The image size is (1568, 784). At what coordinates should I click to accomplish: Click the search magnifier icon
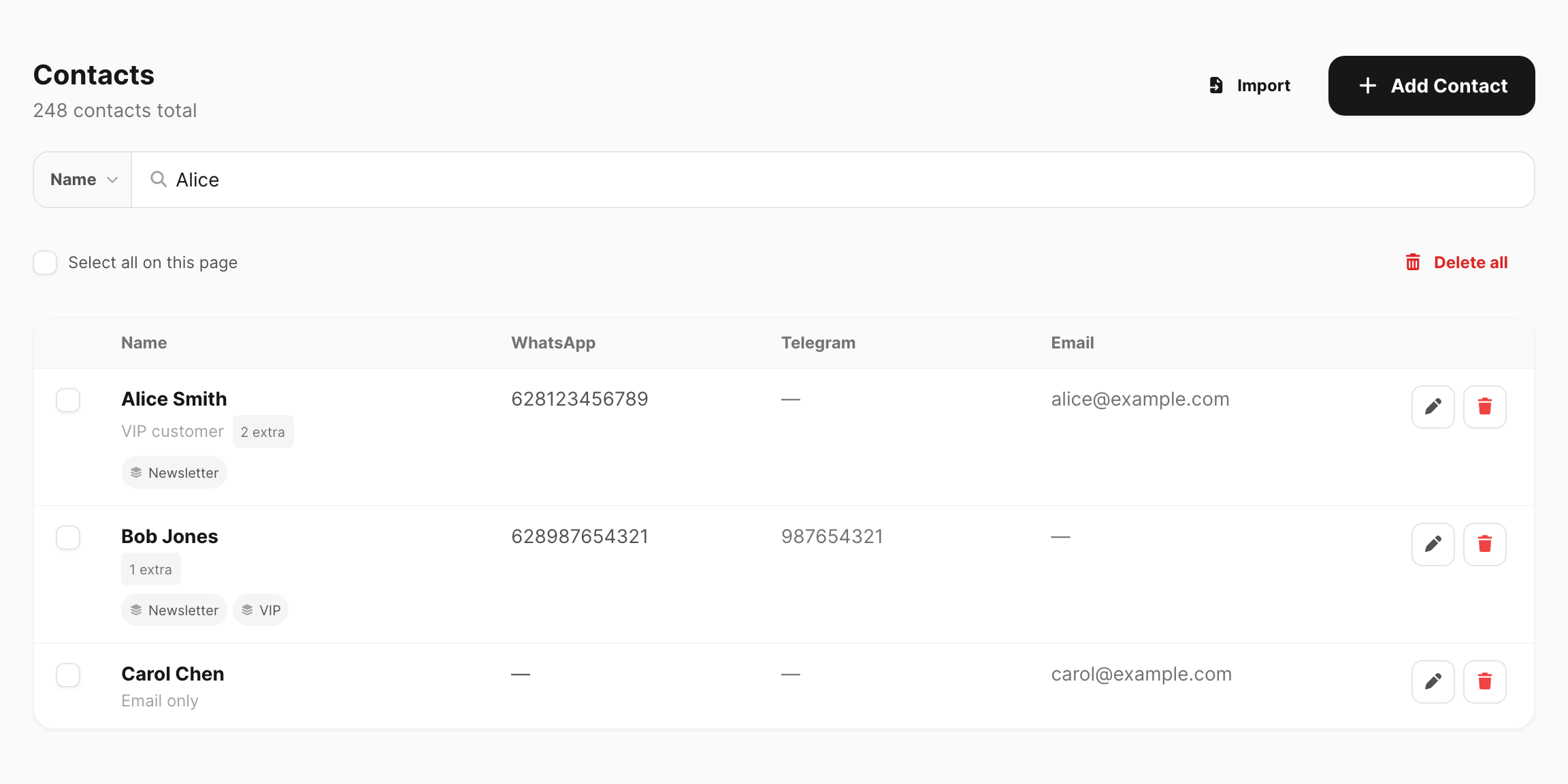coord(159,179)
